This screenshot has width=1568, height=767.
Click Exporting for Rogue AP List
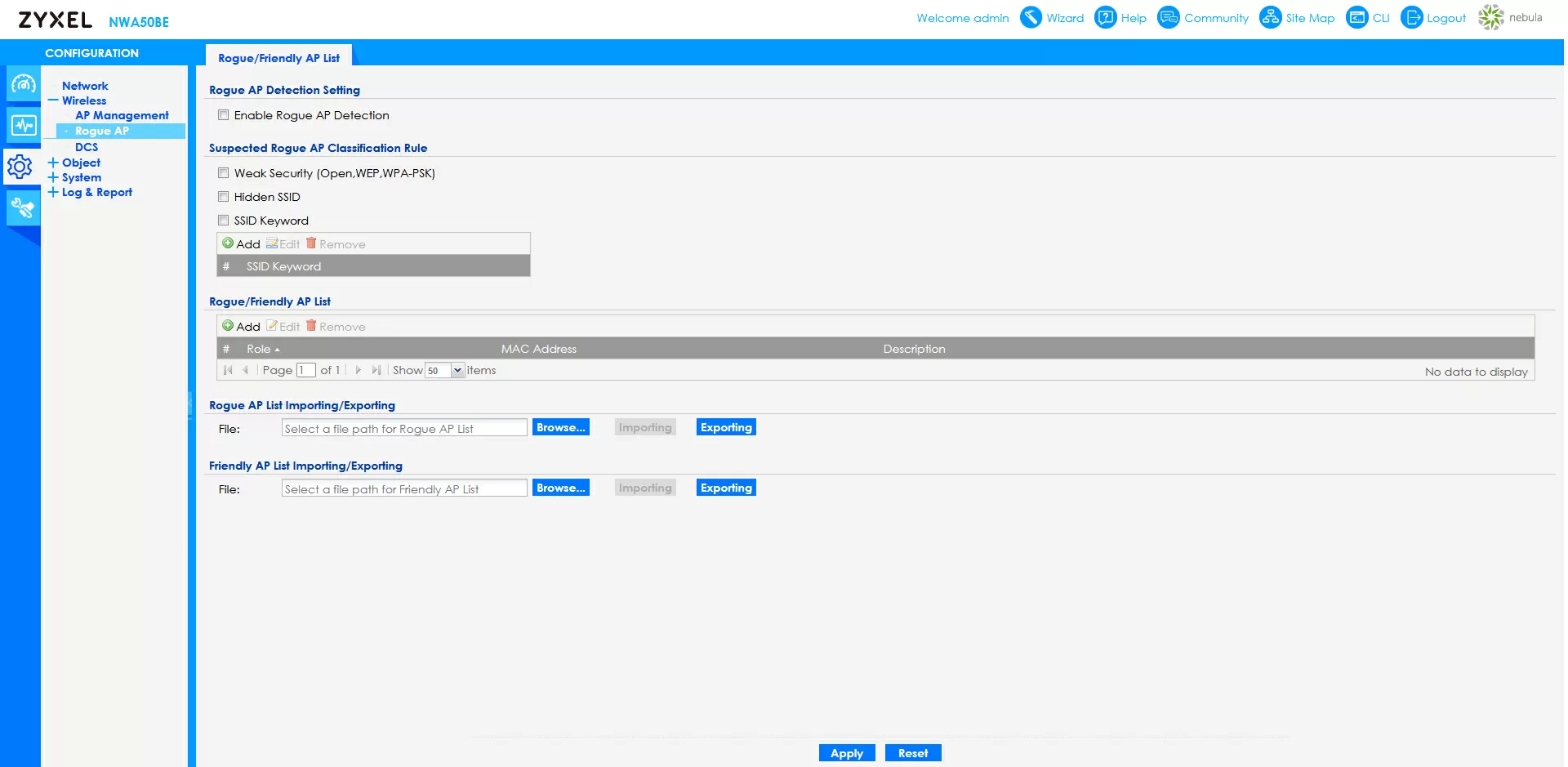click(x=725, y=427)
